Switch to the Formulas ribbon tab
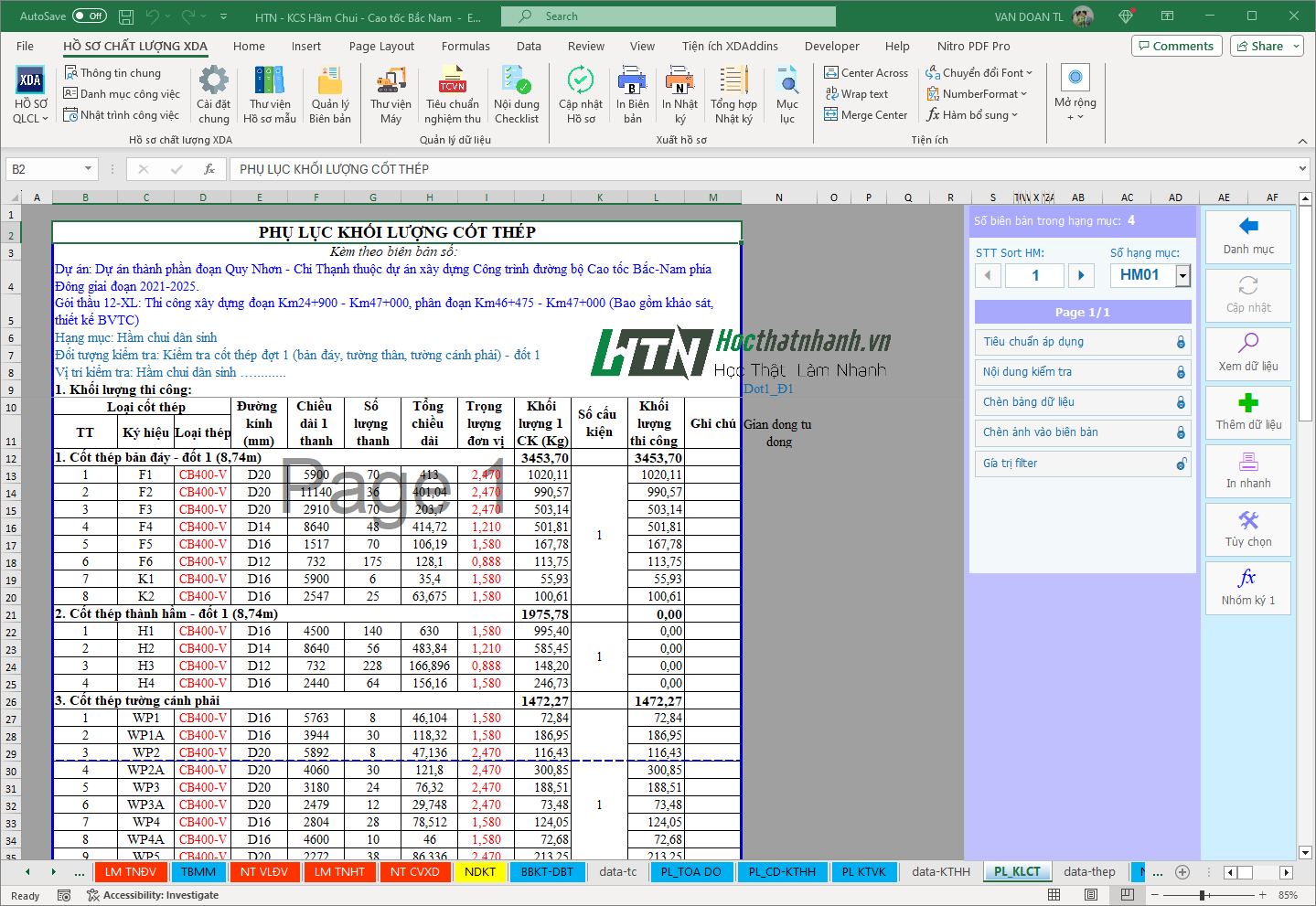1316x906 pixels. (x=465, y=47)
